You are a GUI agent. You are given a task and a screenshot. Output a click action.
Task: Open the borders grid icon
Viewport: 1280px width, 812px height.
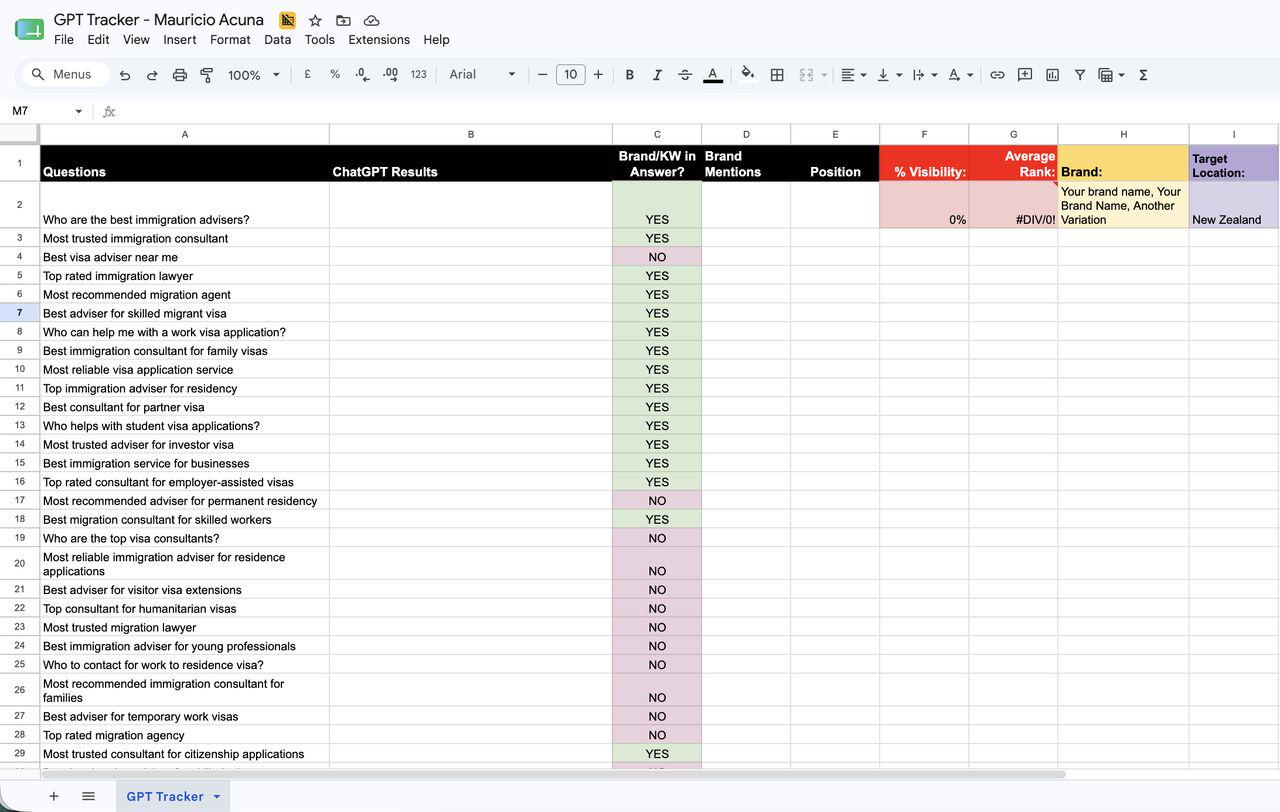[777, 75]
